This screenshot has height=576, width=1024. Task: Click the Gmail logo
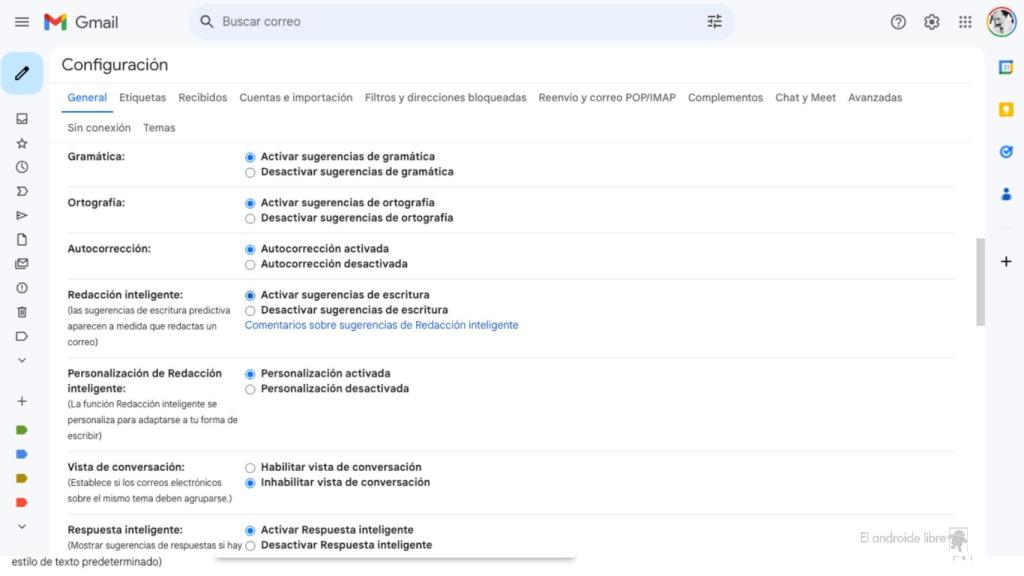pyautogui.click(x=81, y=22)
